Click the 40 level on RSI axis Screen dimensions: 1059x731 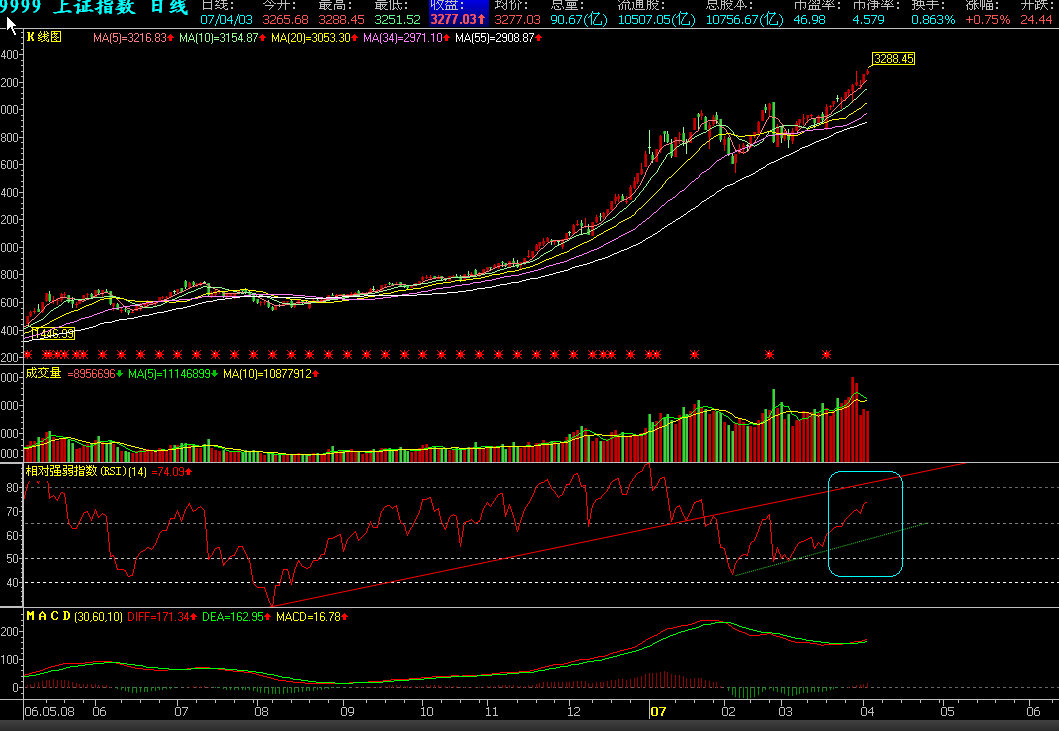click(12, 582)
